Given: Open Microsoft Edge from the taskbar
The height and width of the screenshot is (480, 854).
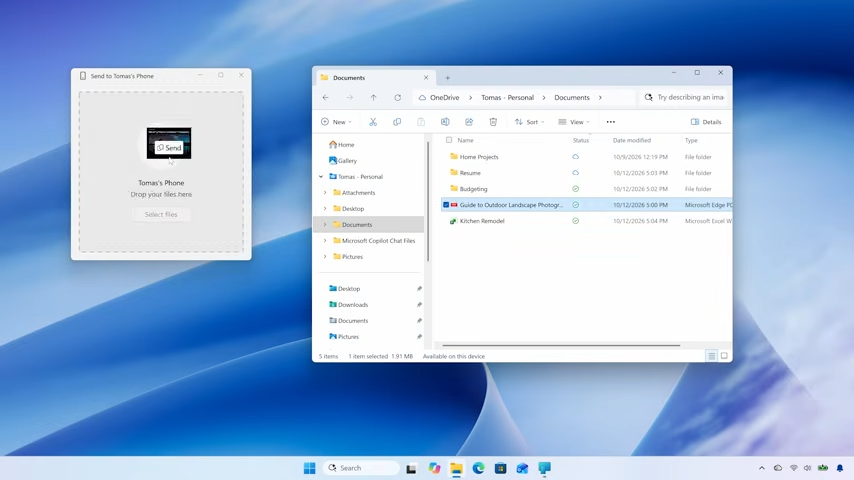Looking at the screenshot, I should 478,468.
